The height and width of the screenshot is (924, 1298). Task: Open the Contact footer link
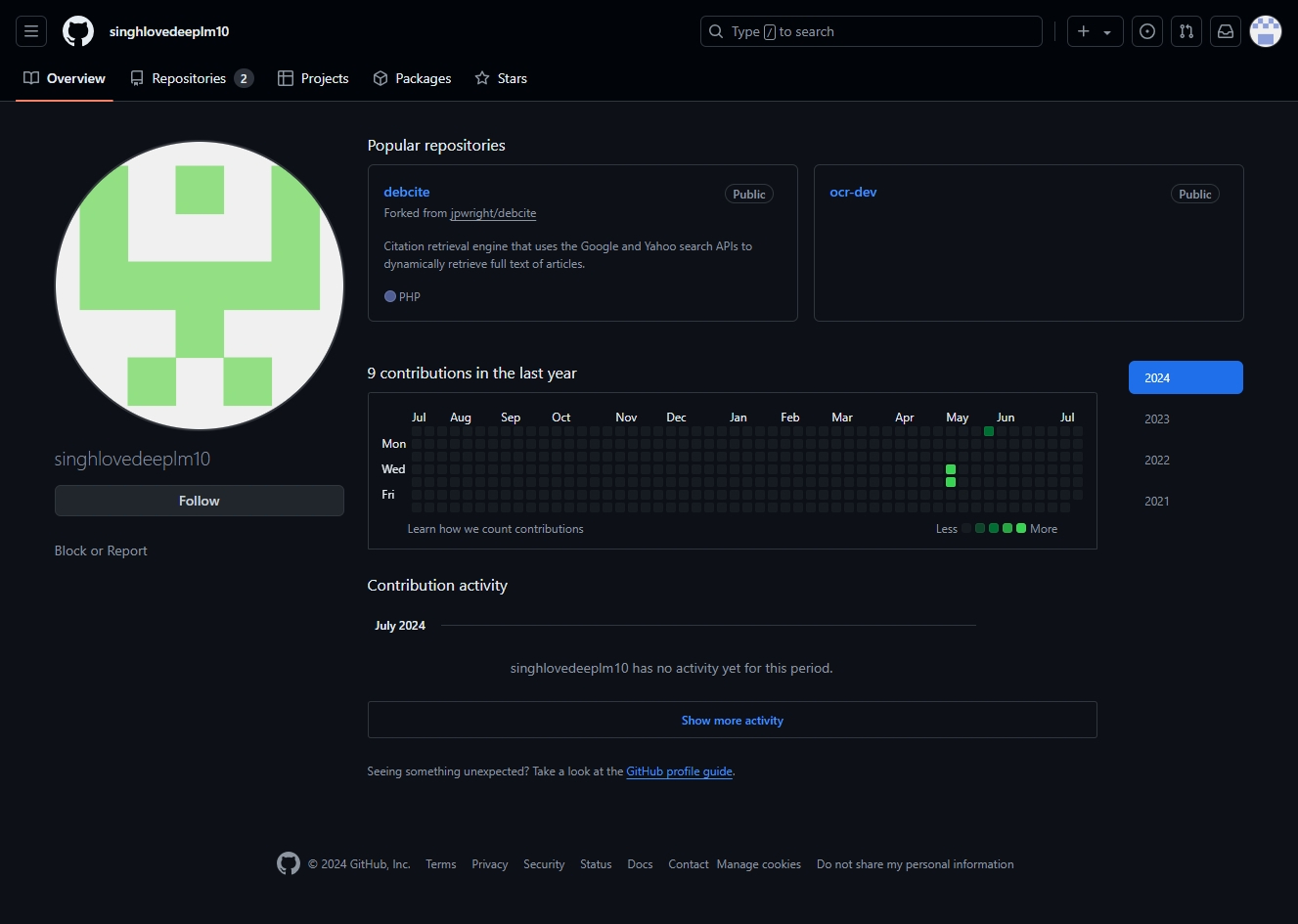(689, 864)
